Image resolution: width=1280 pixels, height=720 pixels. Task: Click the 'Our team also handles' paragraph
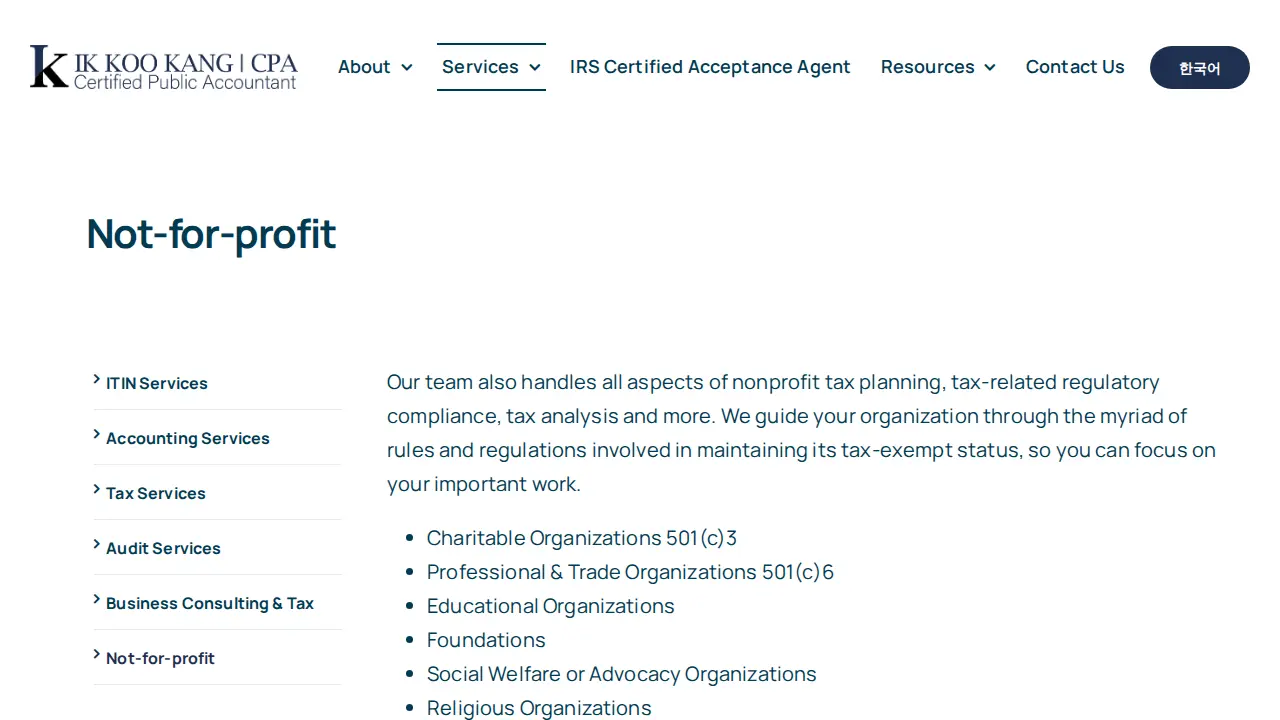tap(801, 433)
